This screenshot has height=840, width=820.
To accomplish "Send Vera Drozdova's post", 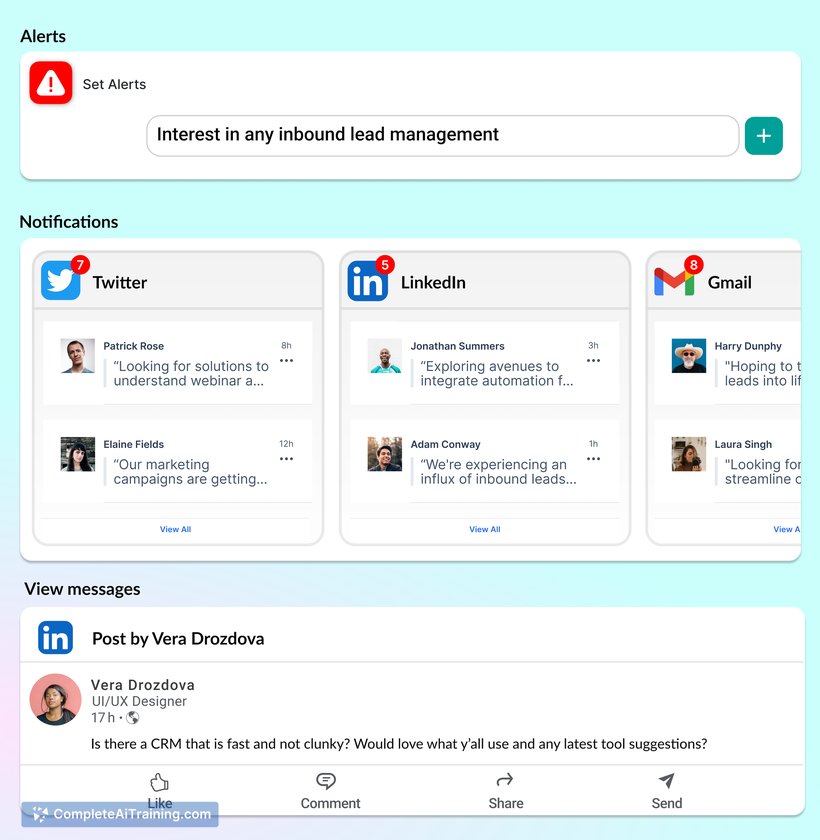I will point(667,791).
